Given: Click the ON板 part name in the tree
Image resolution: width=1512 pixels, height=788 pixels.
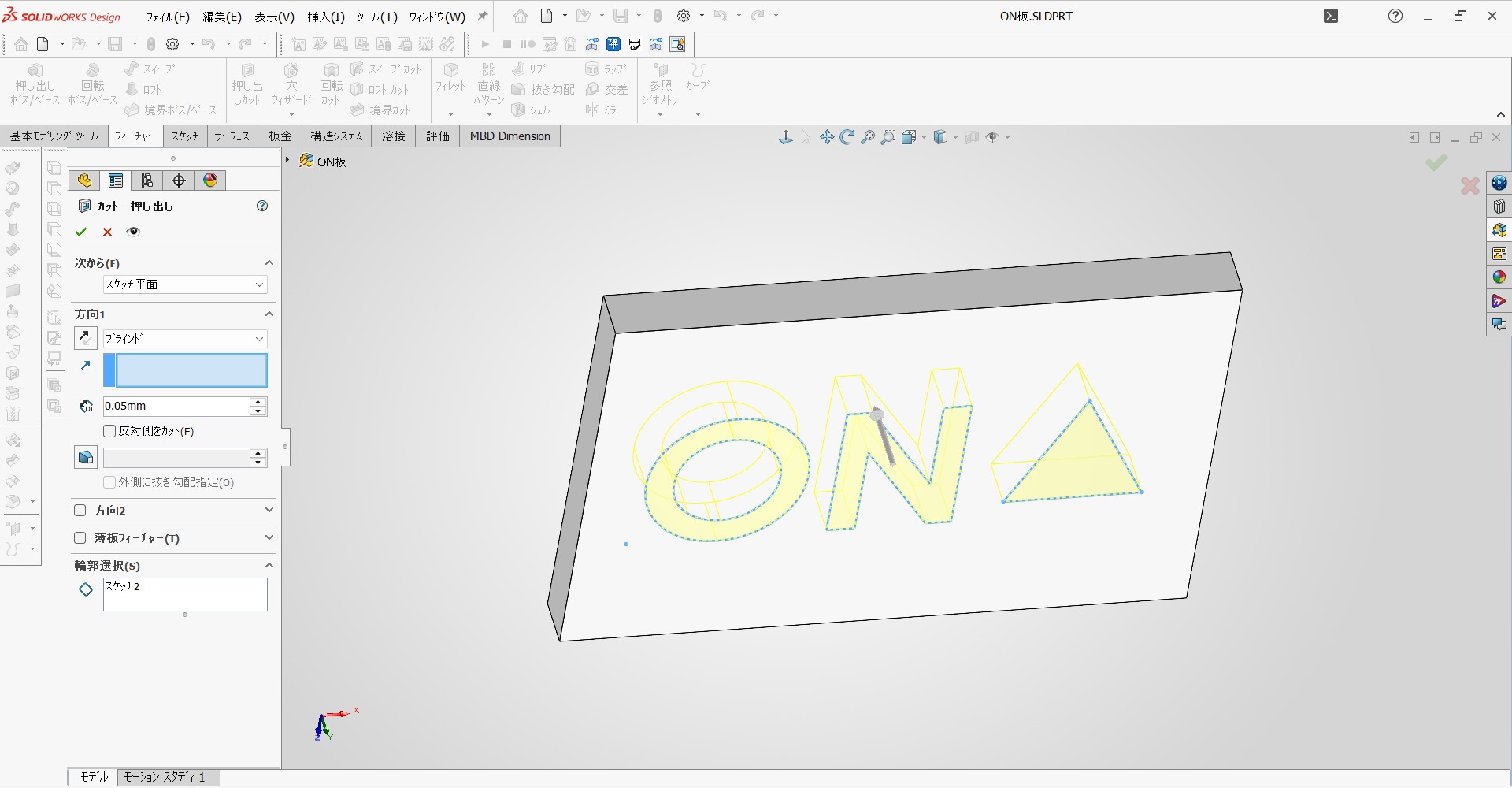Looking at the screenshot, I should (x=332, y=162).
